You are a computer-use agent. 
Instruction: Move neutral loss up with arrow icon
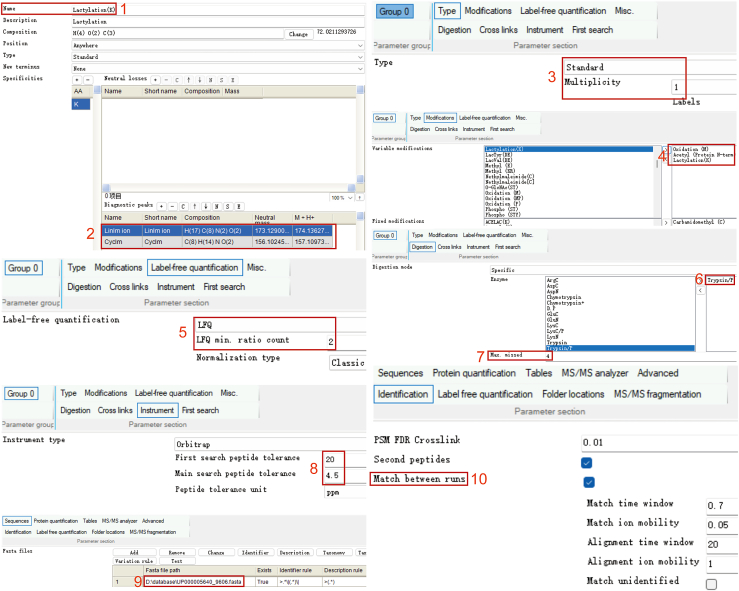click(189, 80)
